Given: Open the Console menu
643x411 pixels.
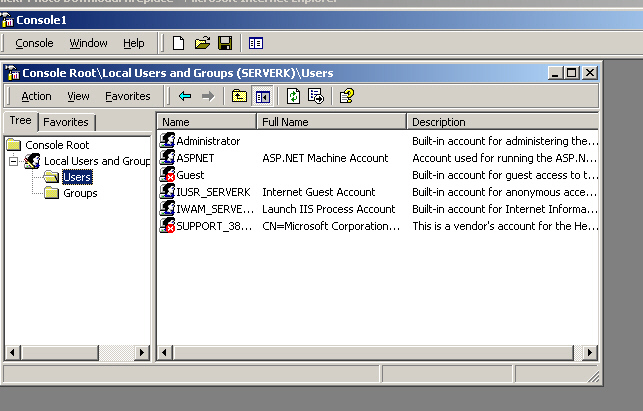Looking at the screenshot, I should click(34, 43).
